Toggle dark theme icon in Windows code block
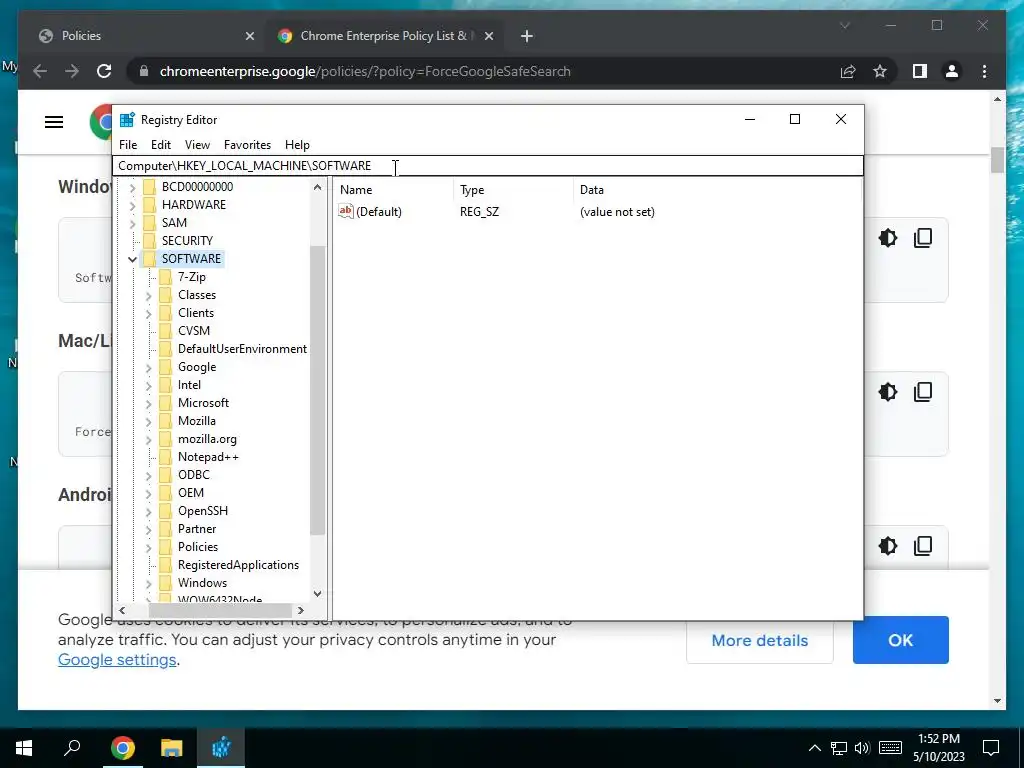Screen dimensions: 1024x768 pos(888,238)
